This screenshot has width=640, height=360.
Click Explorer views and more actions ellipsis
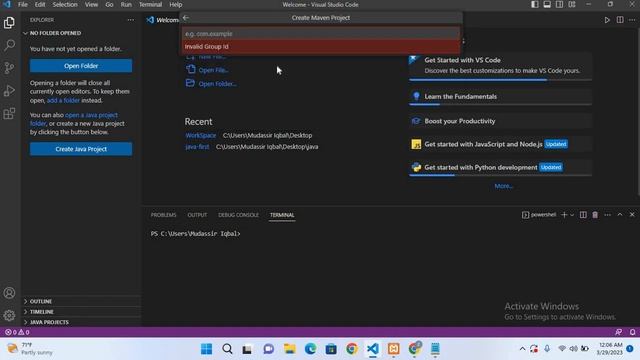pos(131,20)
